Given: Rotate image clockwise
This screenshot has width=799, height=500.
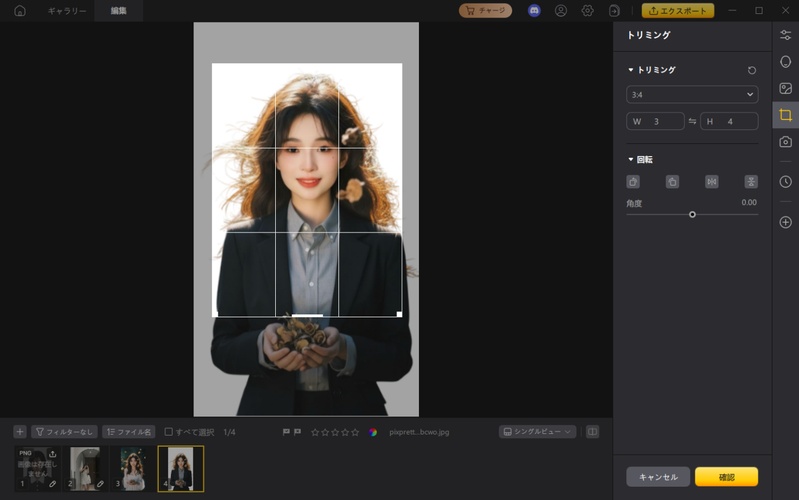Looking at the screenshot, I should 633,181.
